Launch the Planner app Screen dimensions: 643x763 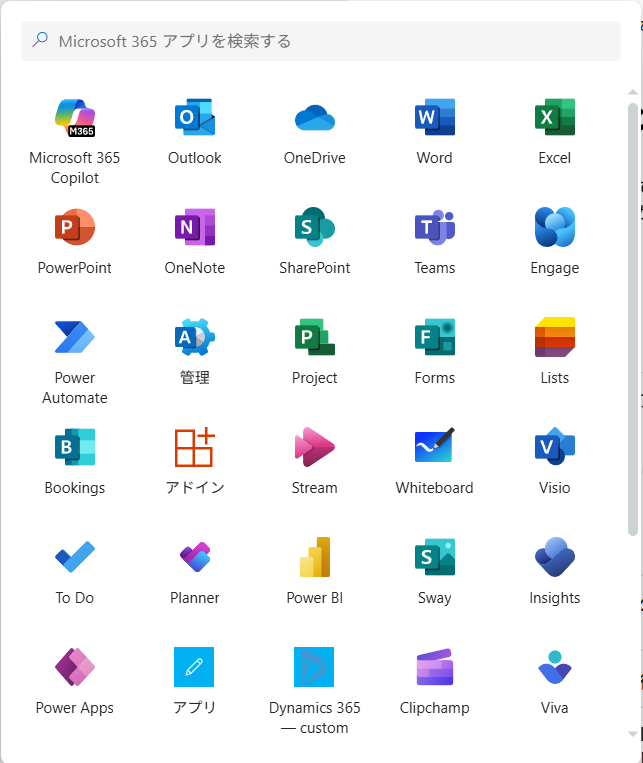pyautogui.click(x=195, y=557)
